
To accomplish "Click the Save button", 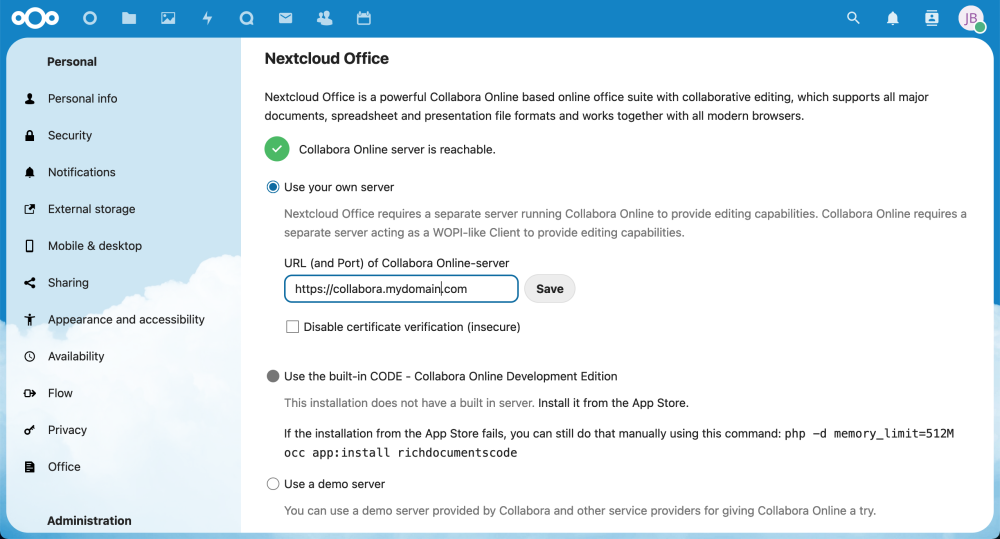I will pos(550,289).
